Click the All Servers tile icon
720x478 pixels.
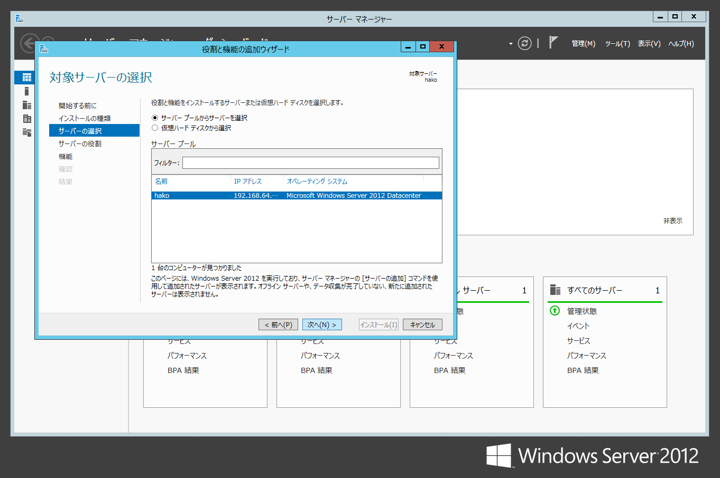[555, 290]
